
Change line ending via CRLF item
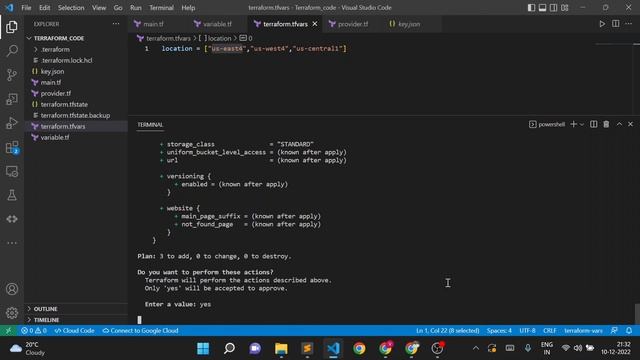[549, 330]
